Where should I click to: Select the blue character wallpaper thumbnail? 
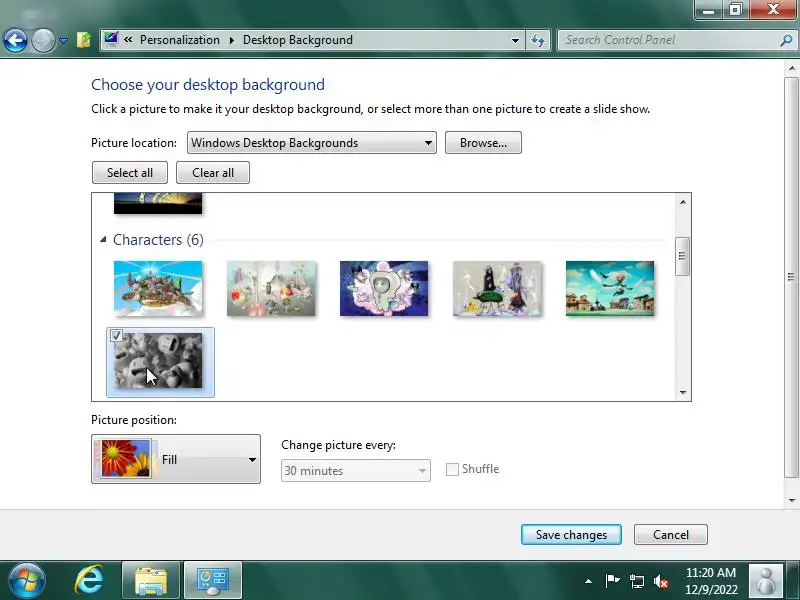(x=384, y=289)
